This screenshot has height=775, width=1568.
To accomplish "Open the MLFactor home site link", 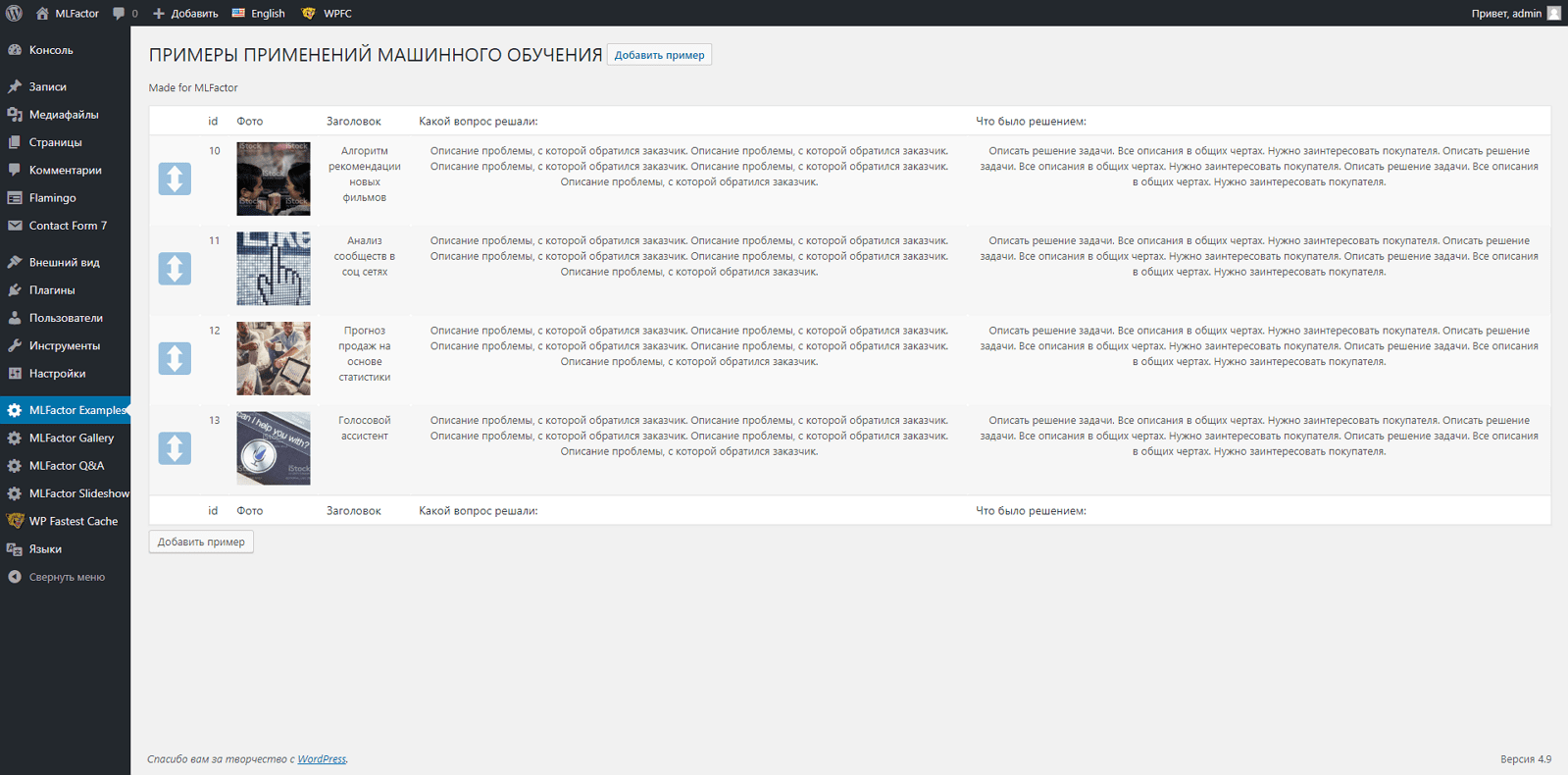I will tap(68, 13).
